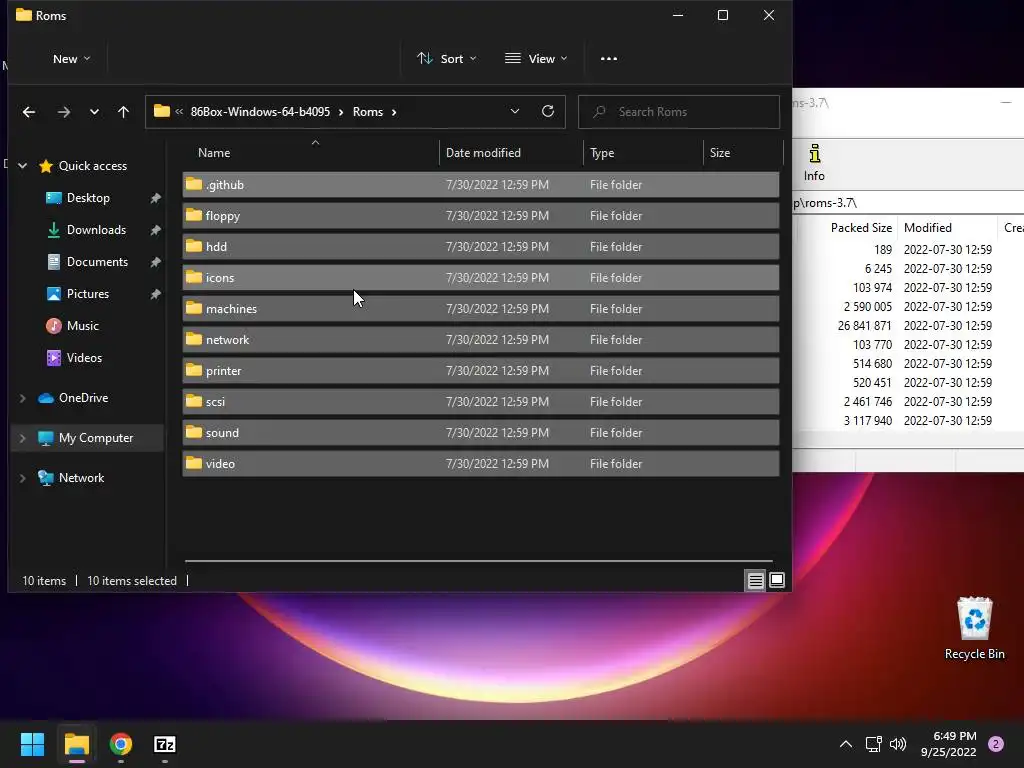
Task: Select the icons folder
Action: click(x=481, y=278)
